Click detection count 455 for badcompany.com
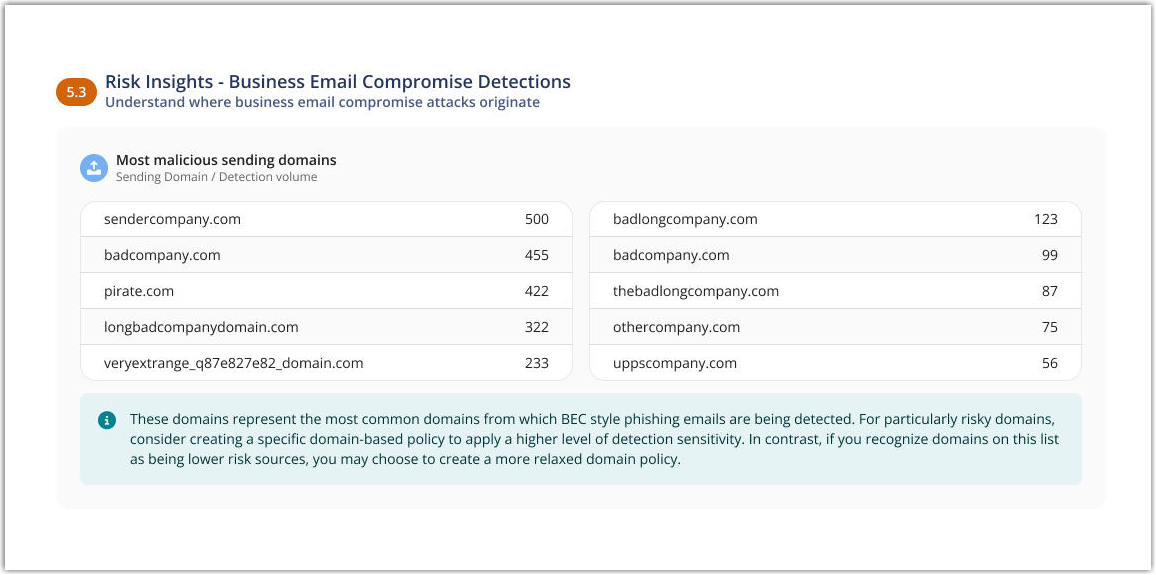The width and height of the screenshot is (1156, 575). tap(536, 255)
